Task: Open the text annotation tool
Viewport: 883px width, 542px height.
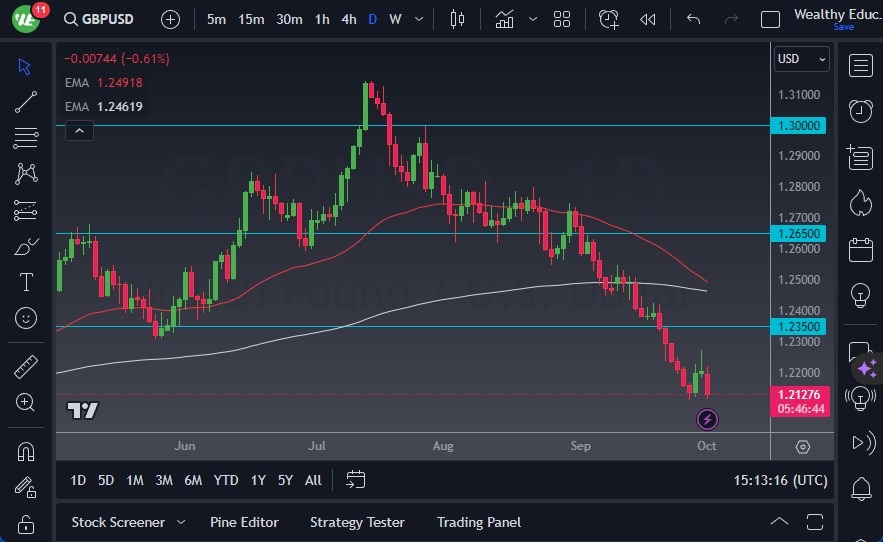Action: 26,282
